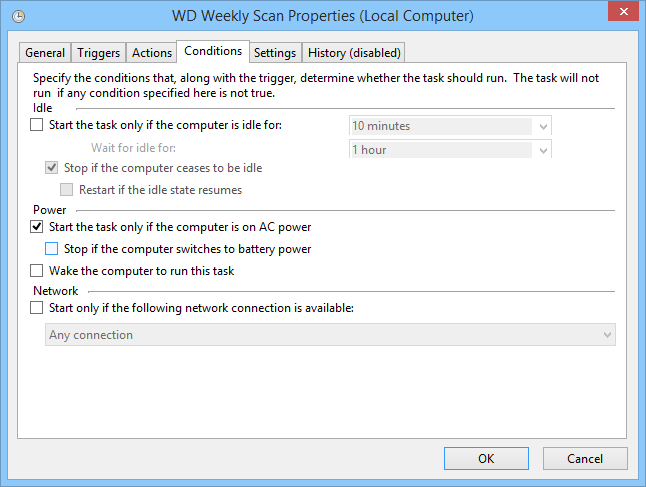The width and height of the screenshot is (646, 487).
Task: Go to the Actions tab
Action: coord(152,53)
